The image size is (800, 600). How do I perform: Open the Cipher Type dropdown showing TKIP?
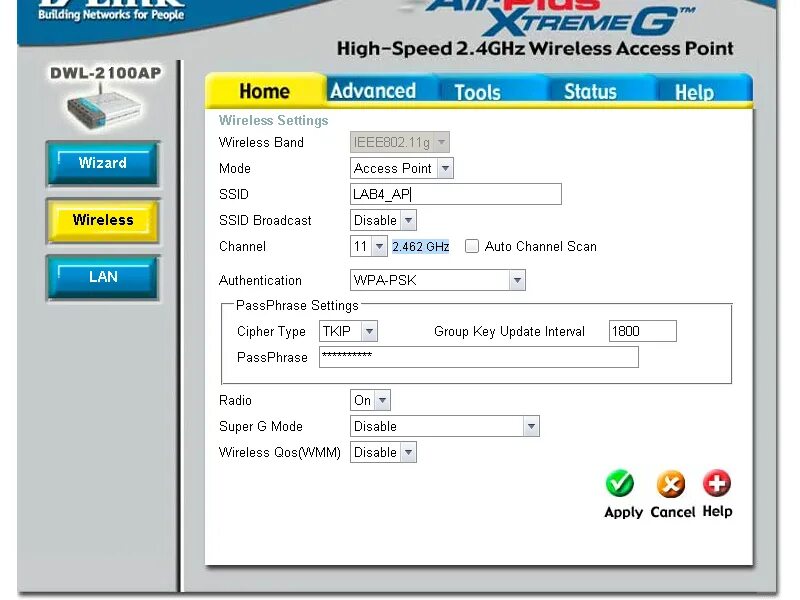click(x=348, y=332)
